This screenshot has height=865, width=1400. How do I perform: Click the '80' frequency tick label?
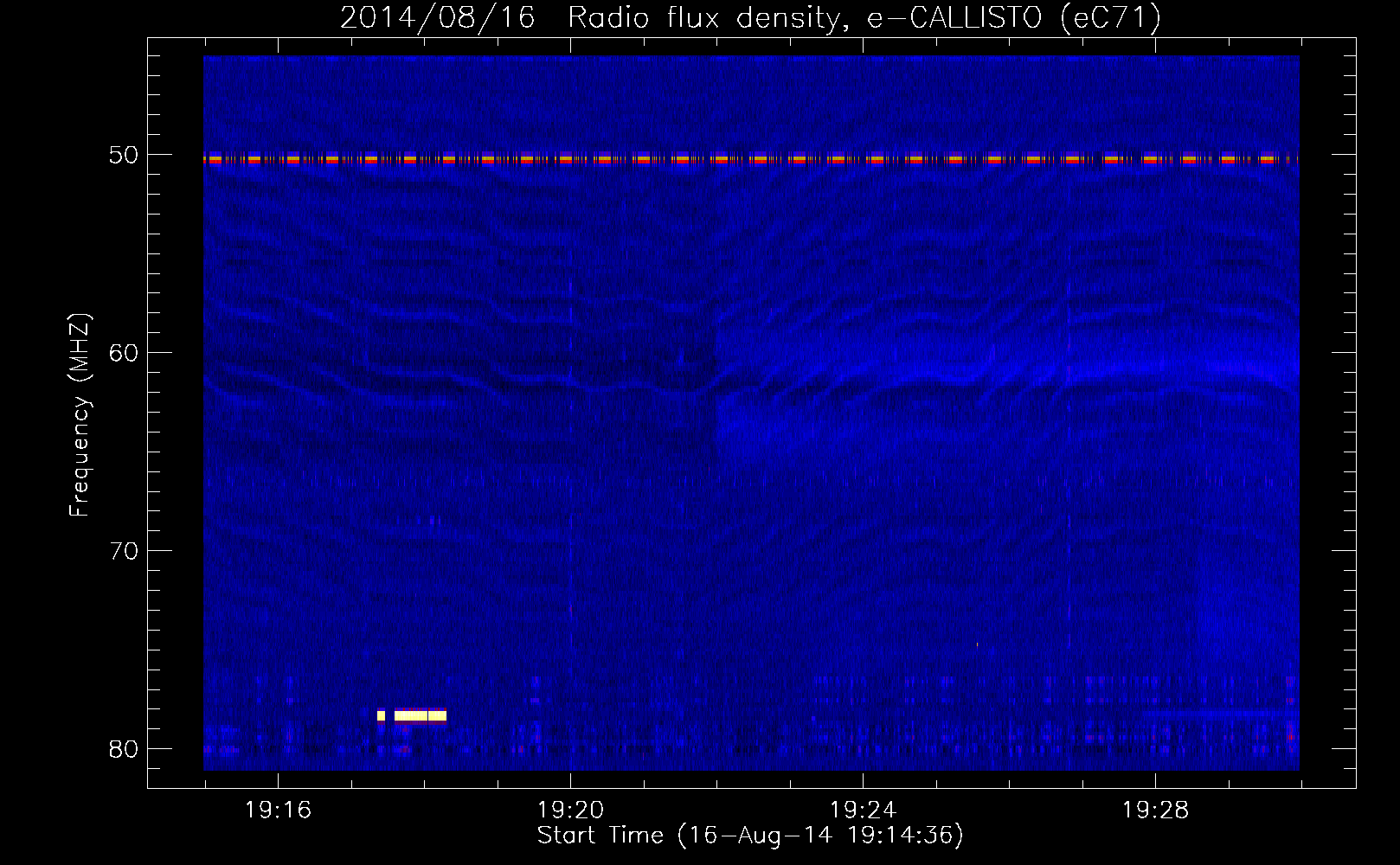point(123,749)
